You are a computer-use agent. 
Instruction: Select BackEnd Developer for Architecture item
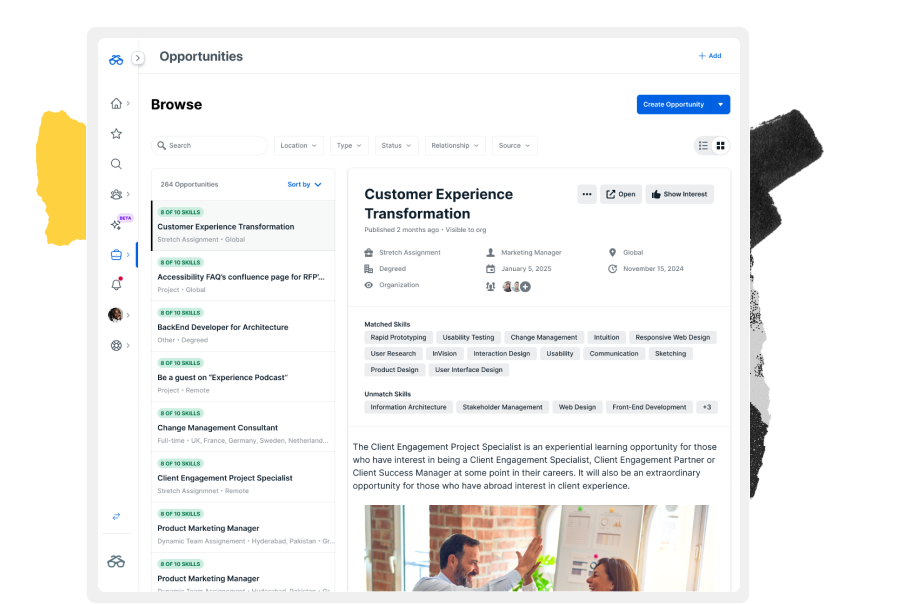tap(222, 327)
